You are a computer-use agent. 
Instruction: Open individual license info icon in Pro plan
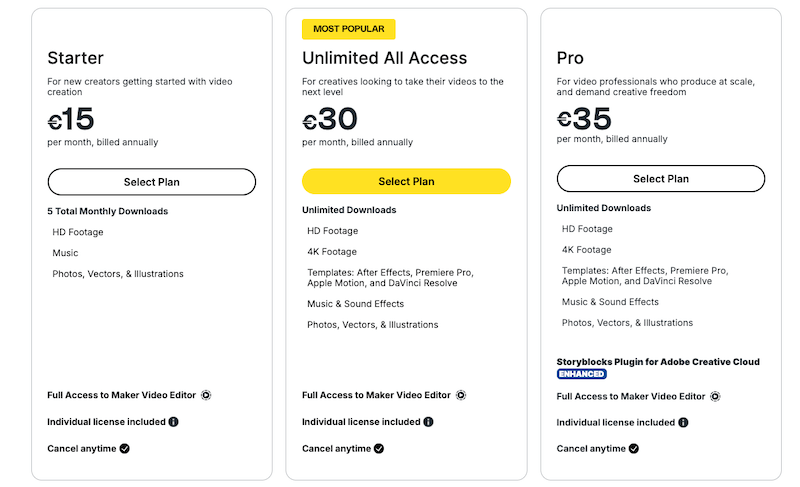tap(683, 422)
